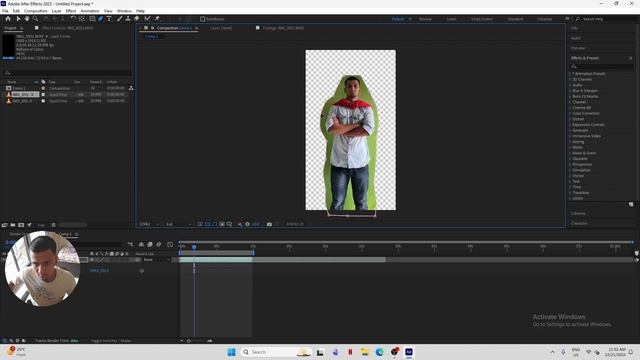Click the After Effects icon in the taskbar
Screen dimensions: 640x360
(409, 352)
